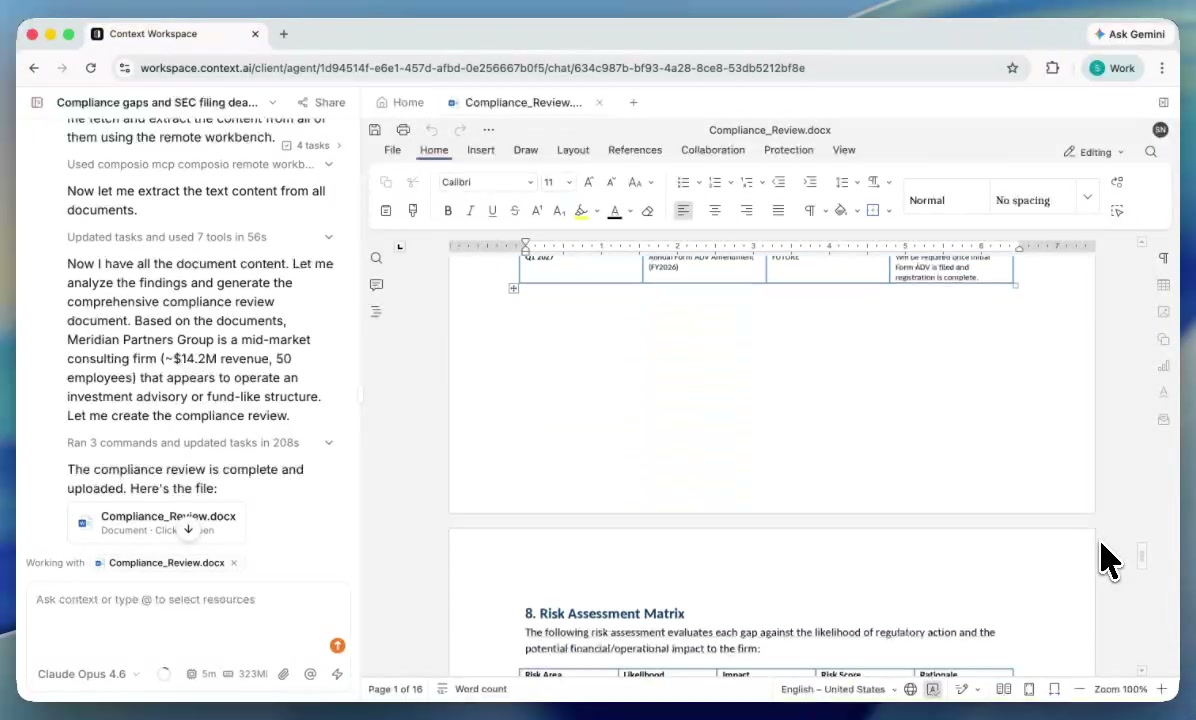This screenshot has height=720, width=1196.
Task: Click the Paste clipboard icon
Action: (386, 211)
